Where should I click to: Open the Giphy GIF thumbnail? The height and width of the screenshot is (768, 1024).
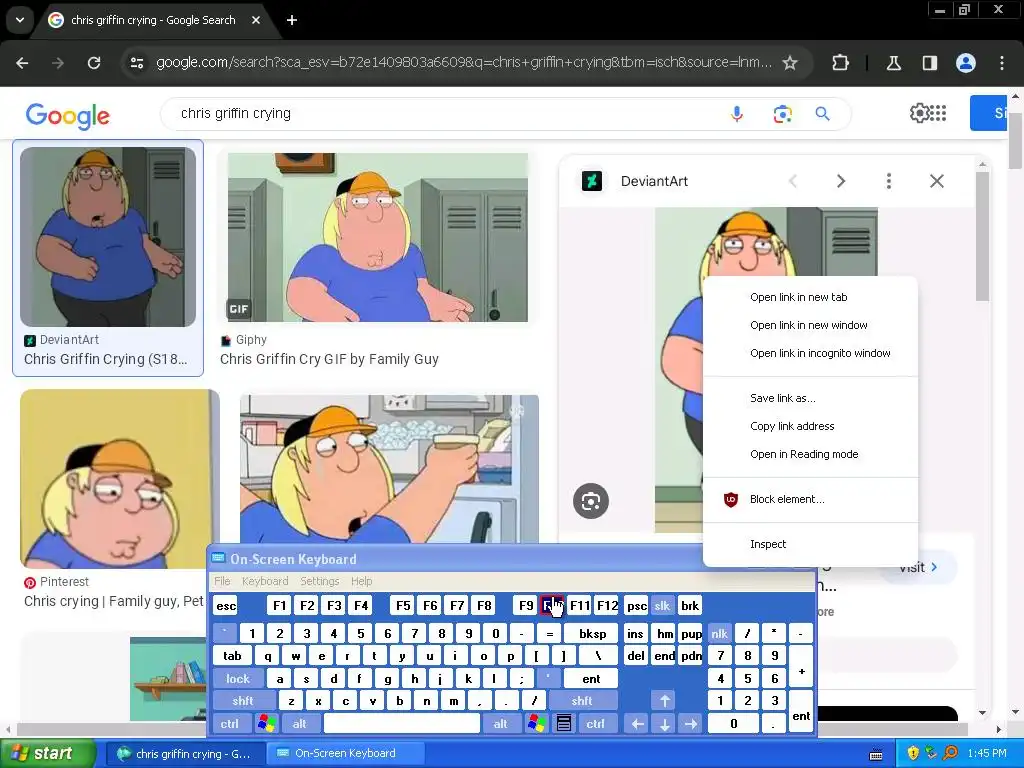tap(377, 237)
